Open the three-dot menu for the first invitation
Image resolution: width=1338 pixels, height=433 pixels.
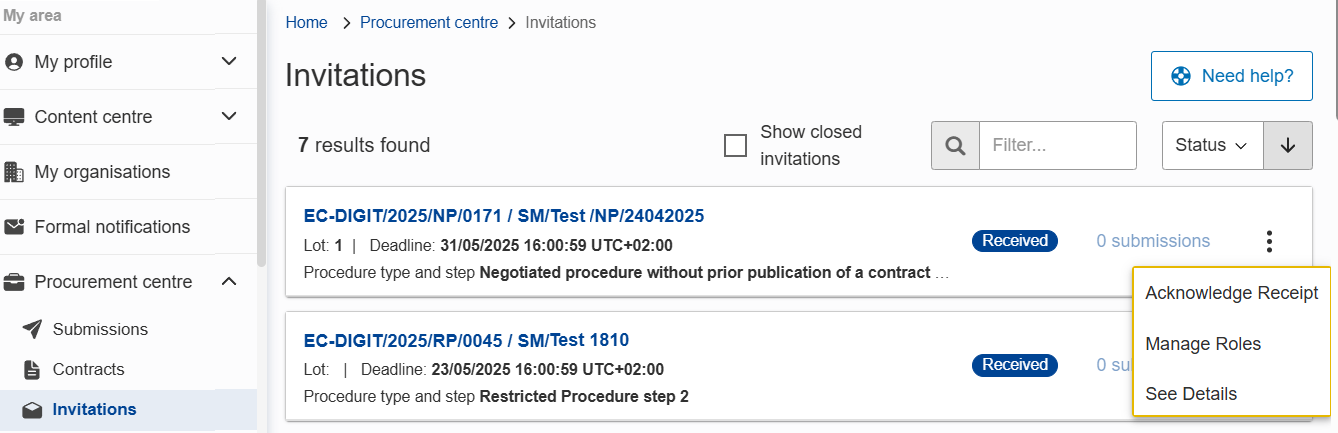[1269, 241]
